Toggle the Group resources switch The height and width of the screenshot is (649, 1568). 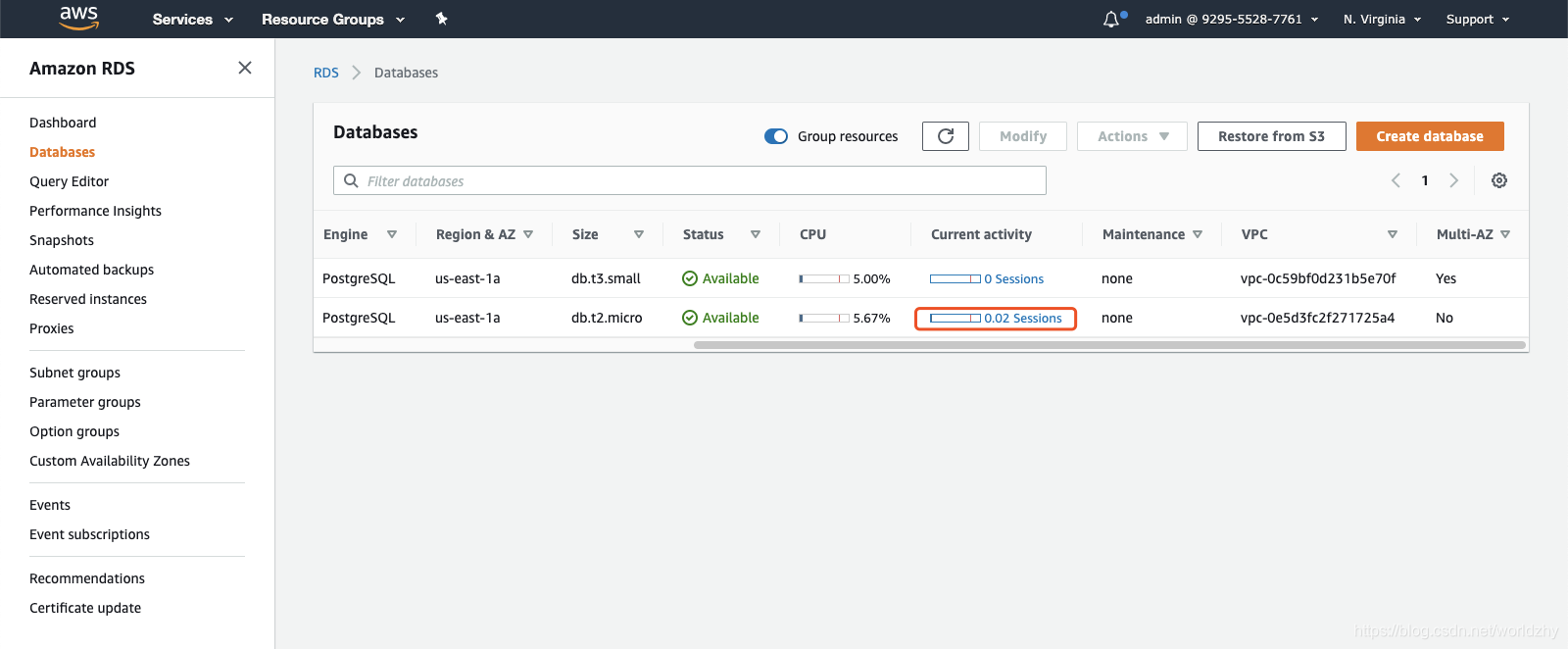pos(776,136)
